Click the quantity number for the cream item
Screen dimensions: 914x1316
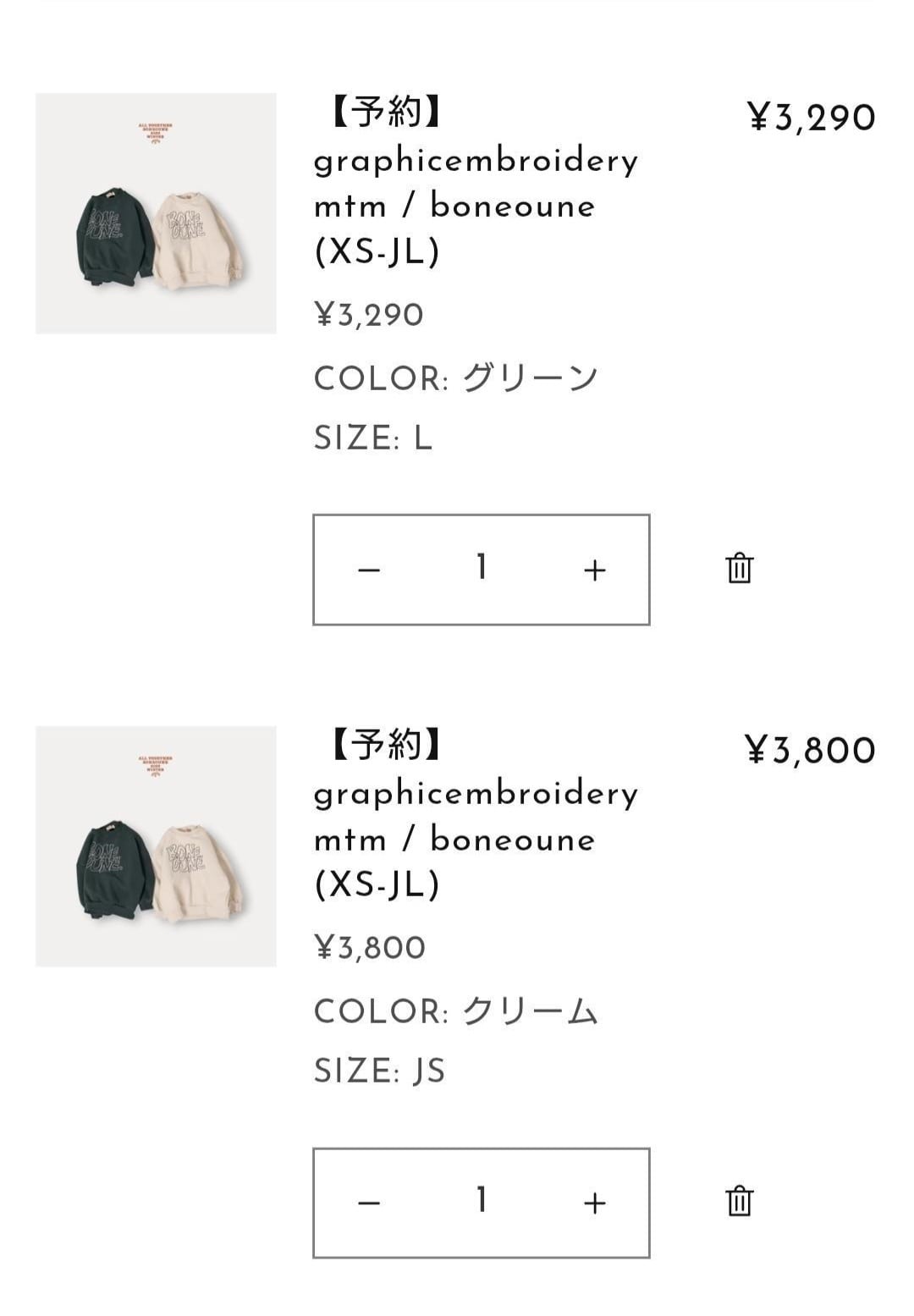click(x=482, y=1201)
